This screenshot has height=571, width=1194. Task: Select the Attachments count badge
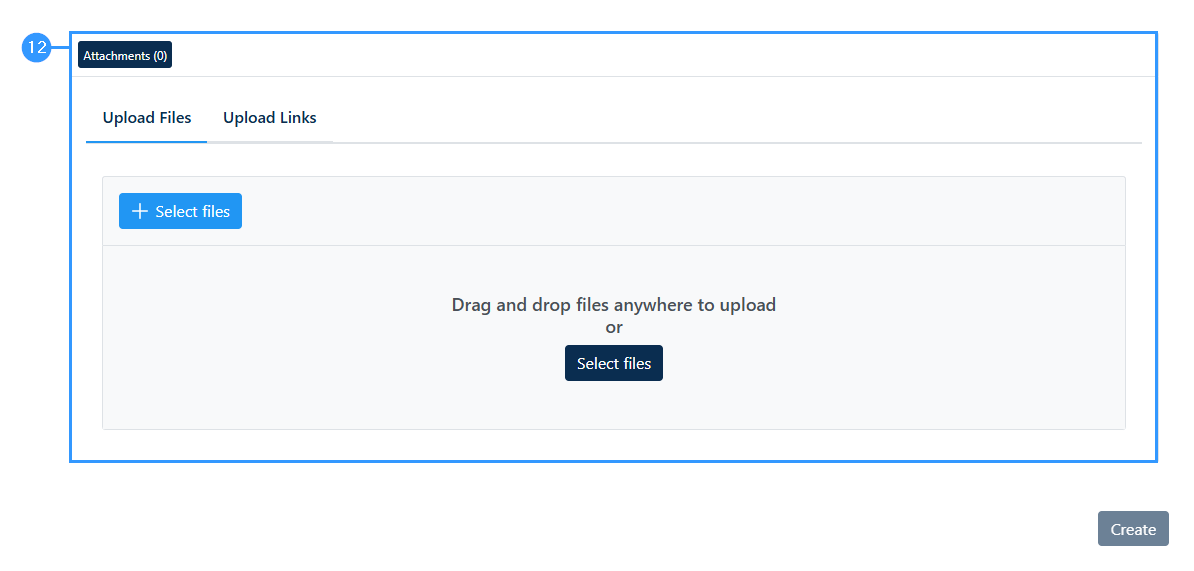125,55
